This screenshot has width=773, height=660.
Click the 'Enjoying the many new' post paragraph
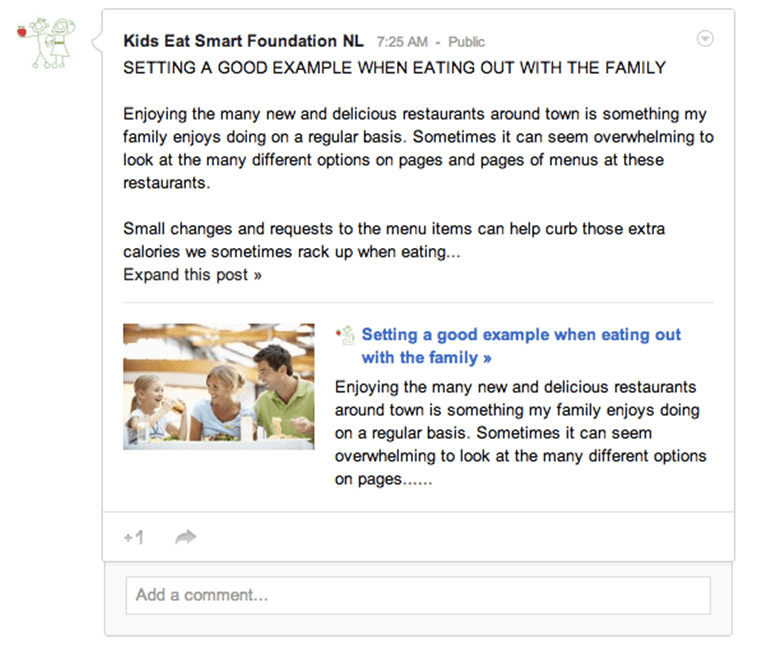pos(418,148)
